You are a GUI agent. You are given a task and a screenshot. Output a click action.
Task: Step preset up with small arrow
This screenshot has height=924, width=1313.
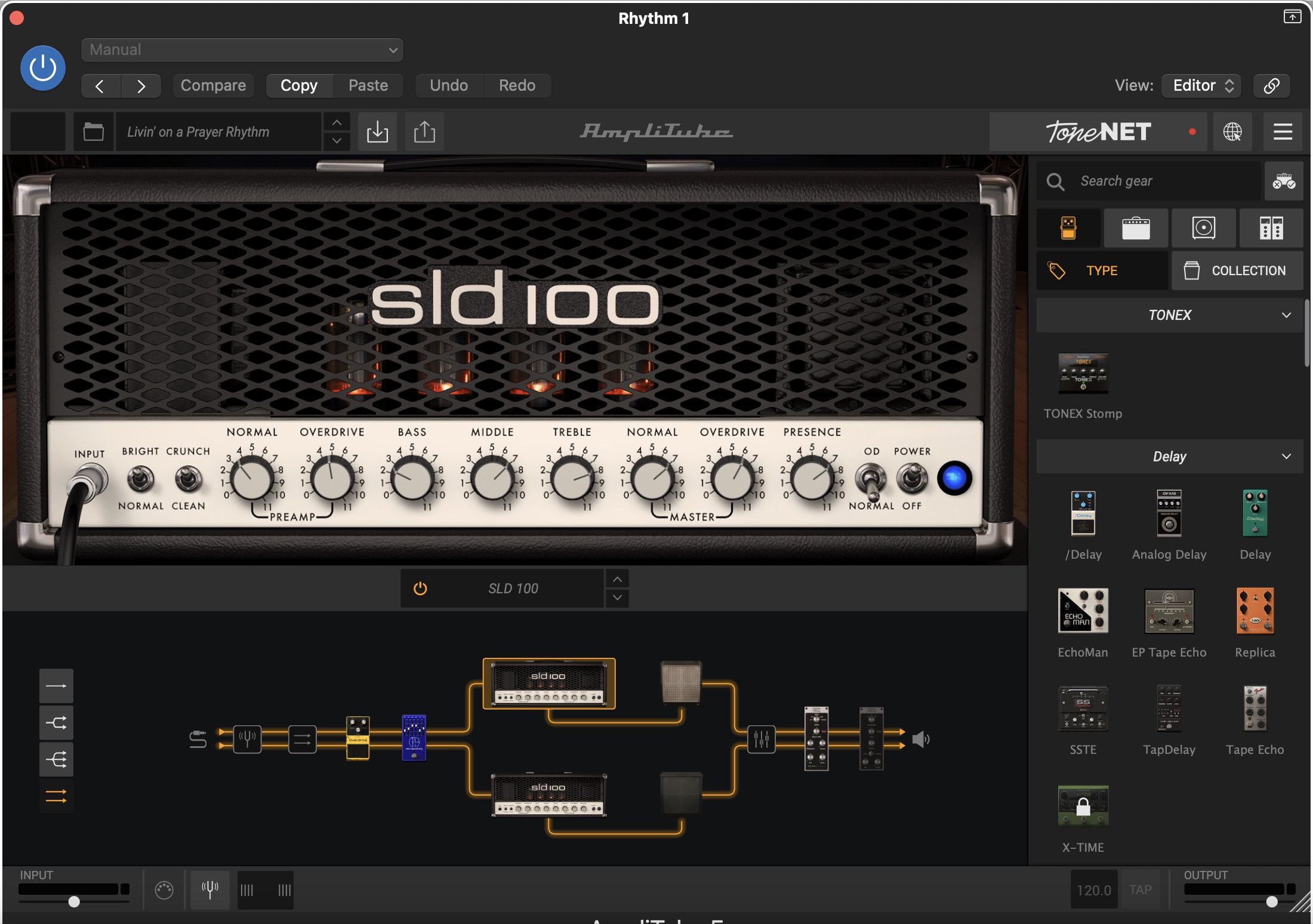pyautogui.click(x=337, y=122)
